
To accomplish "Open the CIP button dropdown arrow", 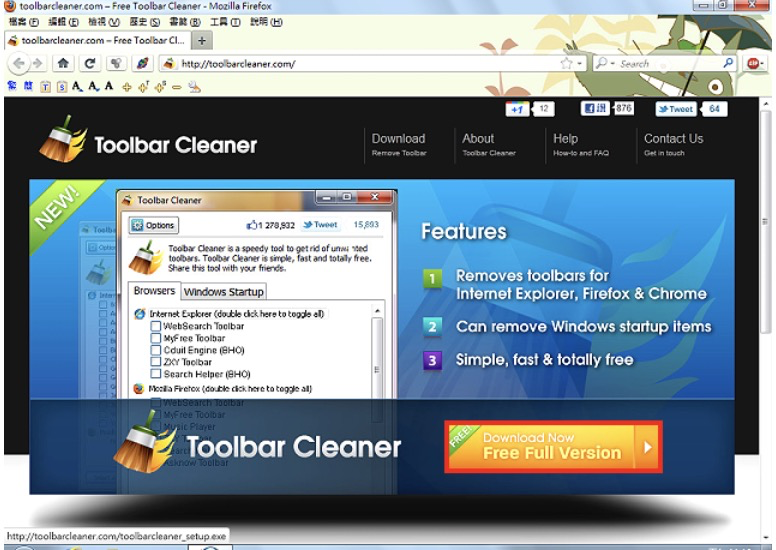I will click(762, 63).
